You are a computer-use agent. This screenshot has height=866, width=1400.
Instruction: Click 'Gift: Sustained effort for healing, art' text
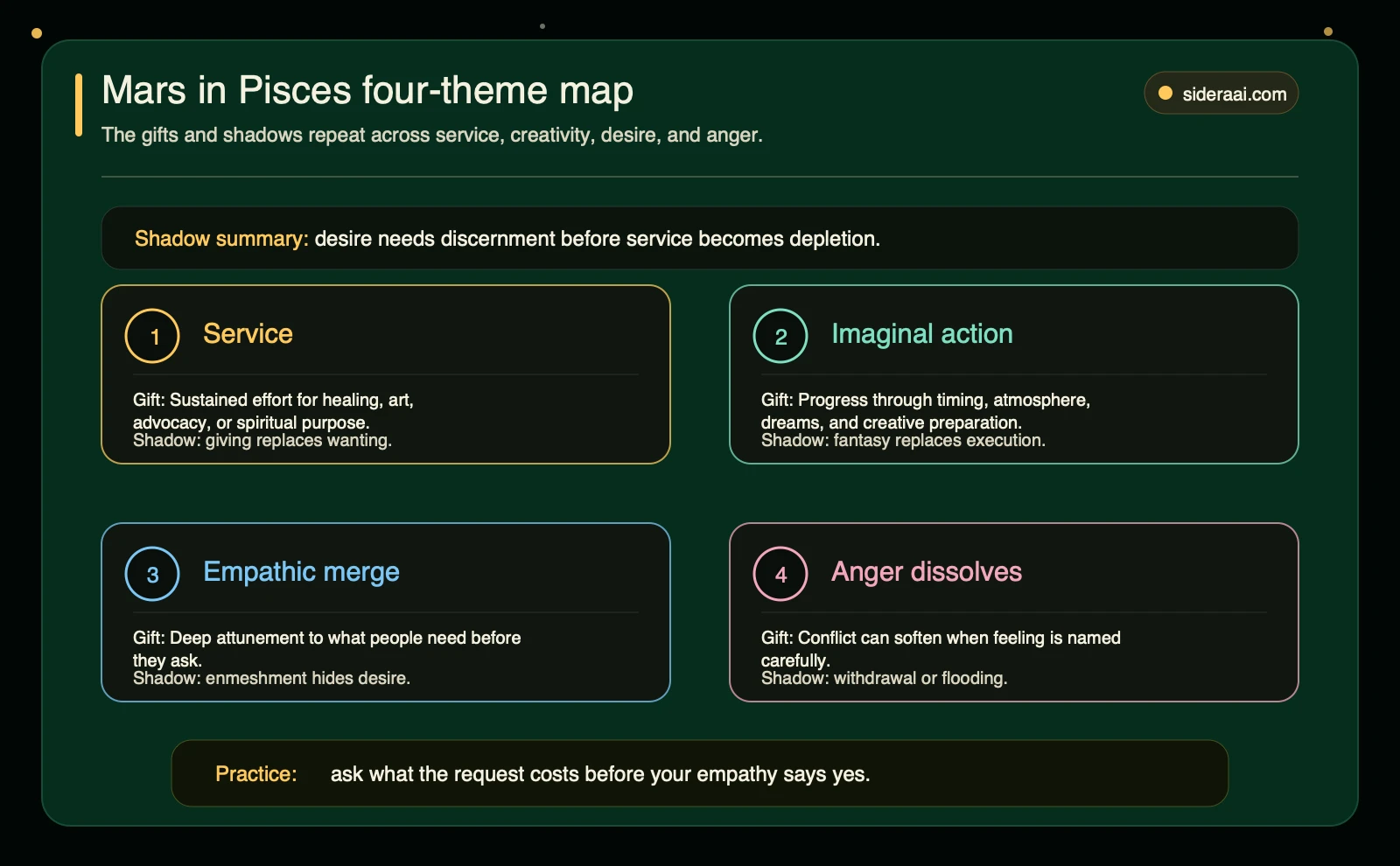pyautogui.click(x=273, y=410)
